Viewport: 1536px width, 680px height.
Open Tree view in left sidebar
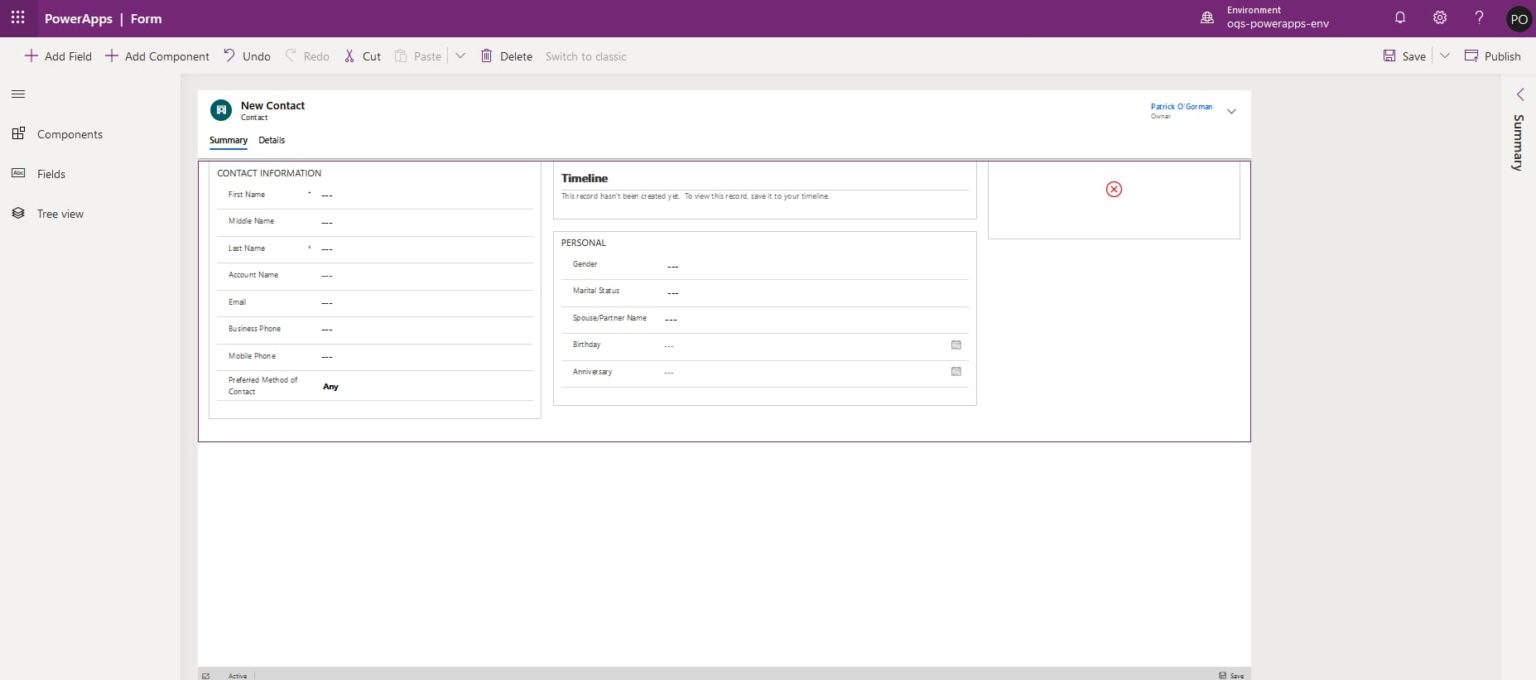[x=60, y=214]
